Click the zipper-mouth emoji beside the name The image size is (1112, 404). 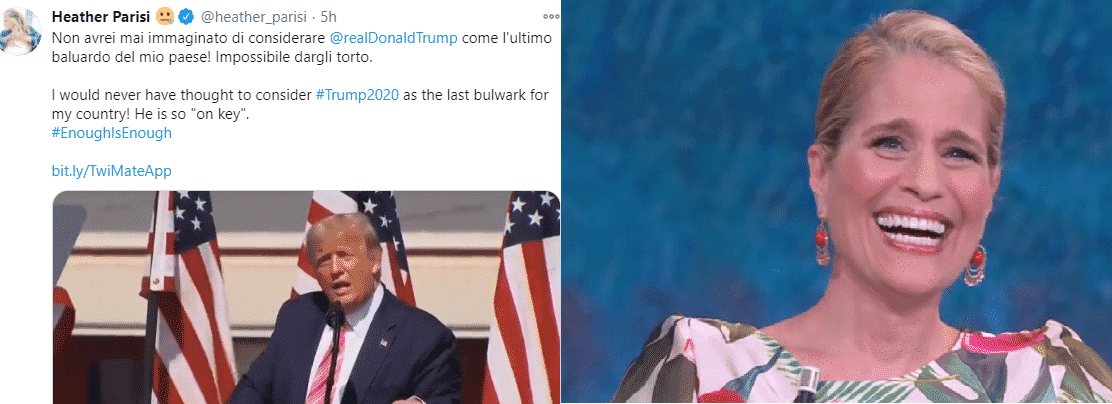point(165,15)
